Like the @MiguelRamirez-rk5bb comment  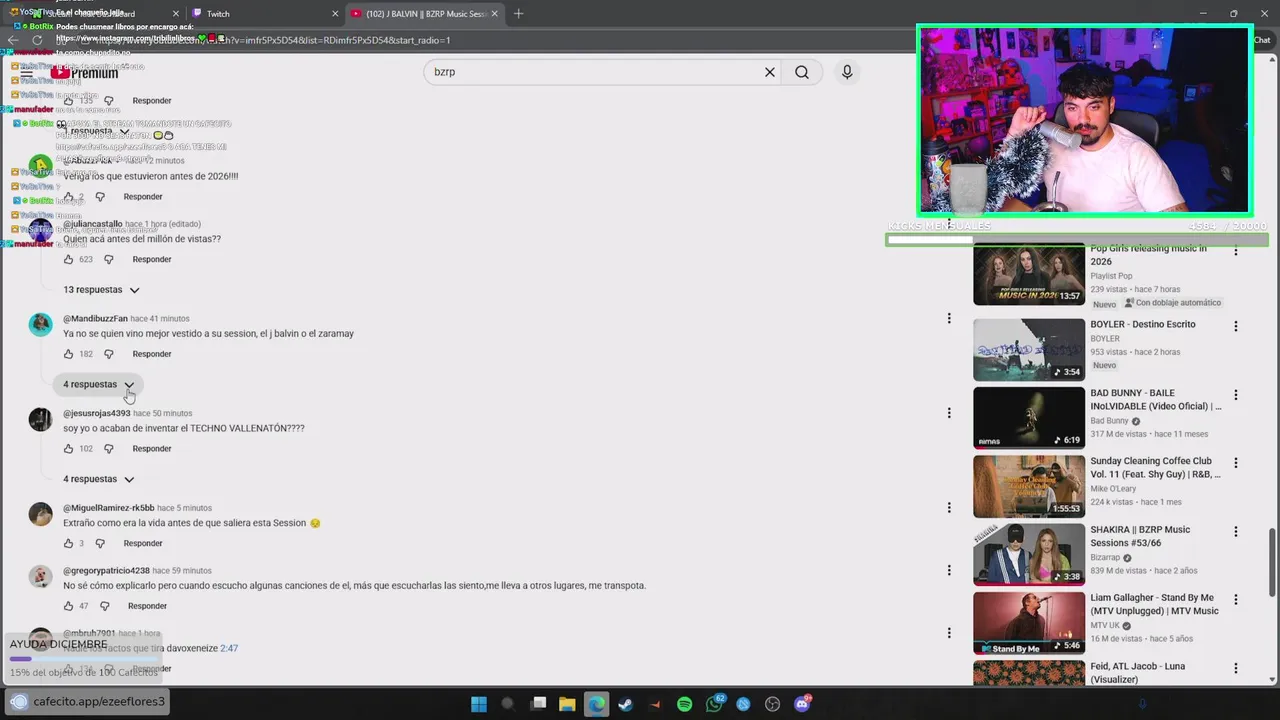pos(68,544)
